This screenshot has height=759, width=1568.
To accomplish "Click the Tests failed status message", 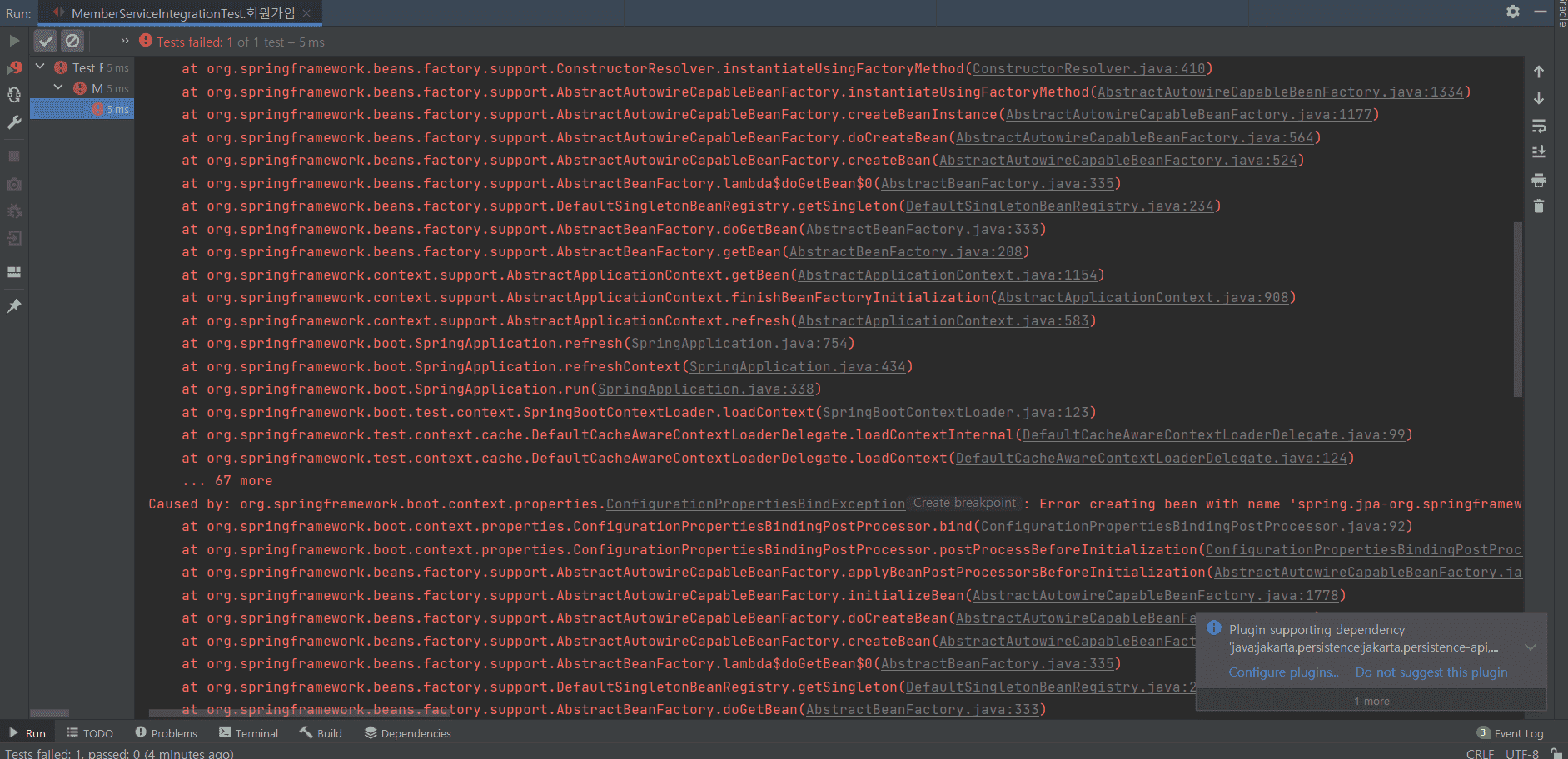I will coord(241,42).
